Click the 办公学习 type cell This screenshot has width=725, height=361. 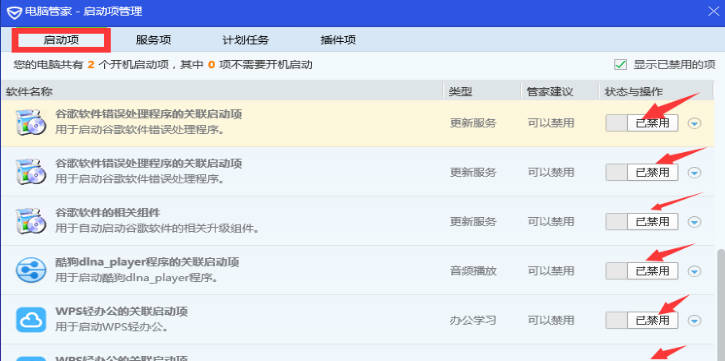473,320
